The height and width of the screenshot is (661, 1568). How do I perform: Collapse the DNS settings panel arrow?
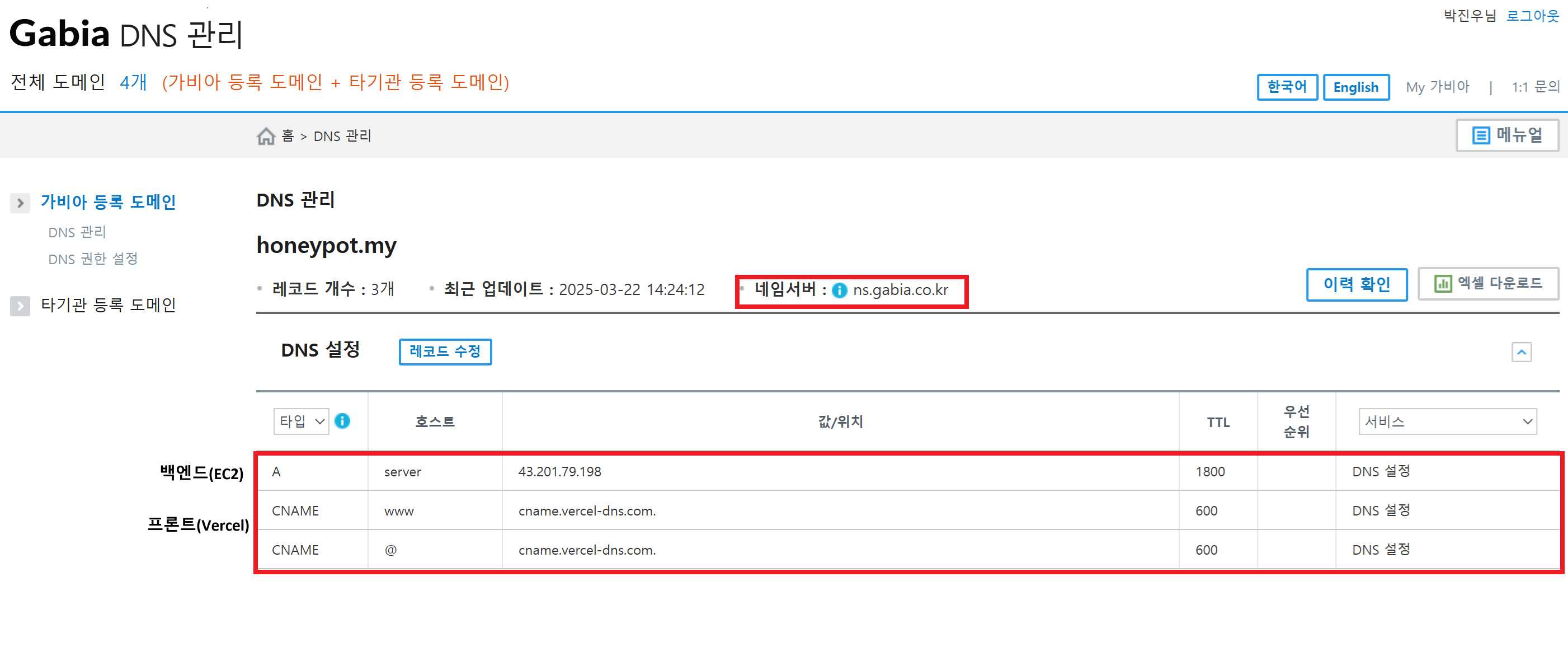1521,352
